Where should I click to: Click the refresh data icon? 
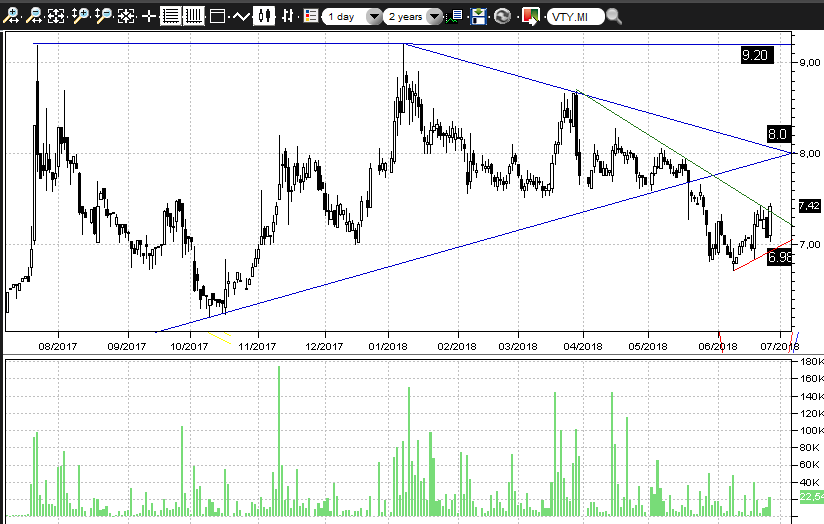coord(502,16)
